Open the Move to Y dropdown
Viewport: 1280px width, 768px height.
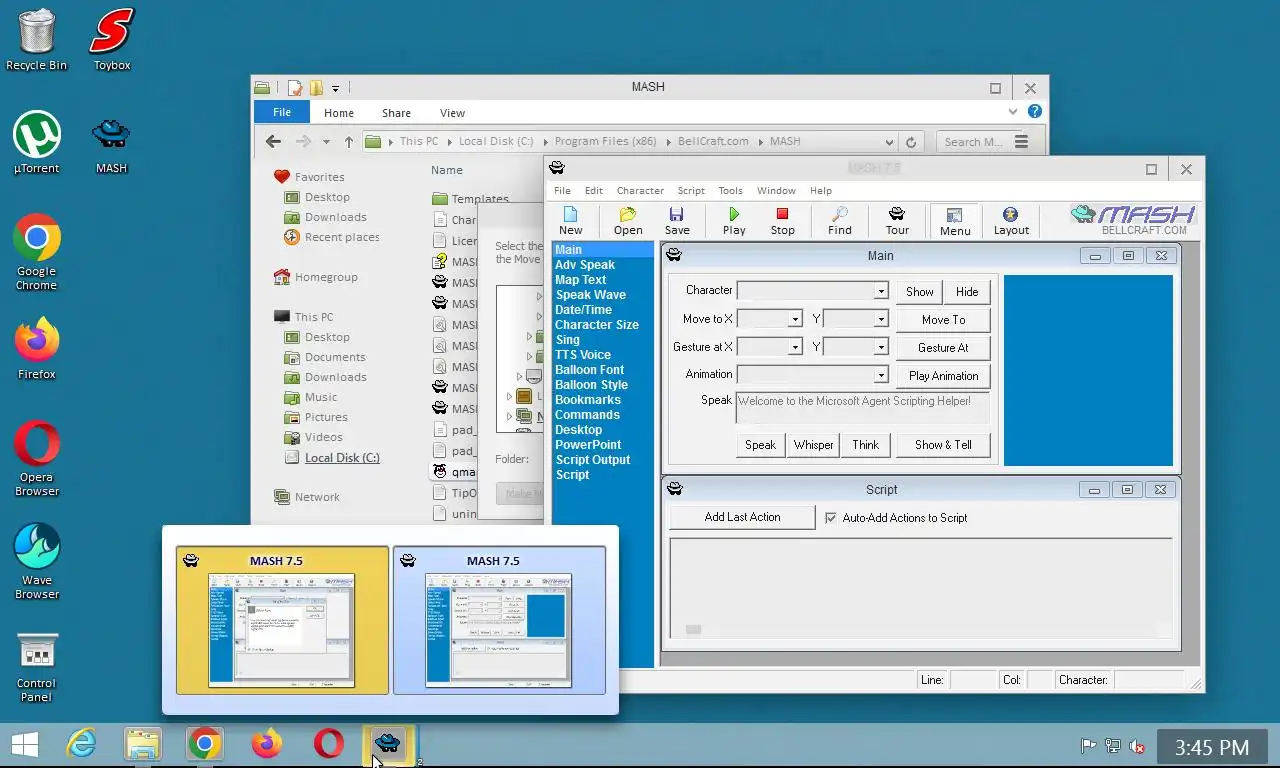(881, 319)
